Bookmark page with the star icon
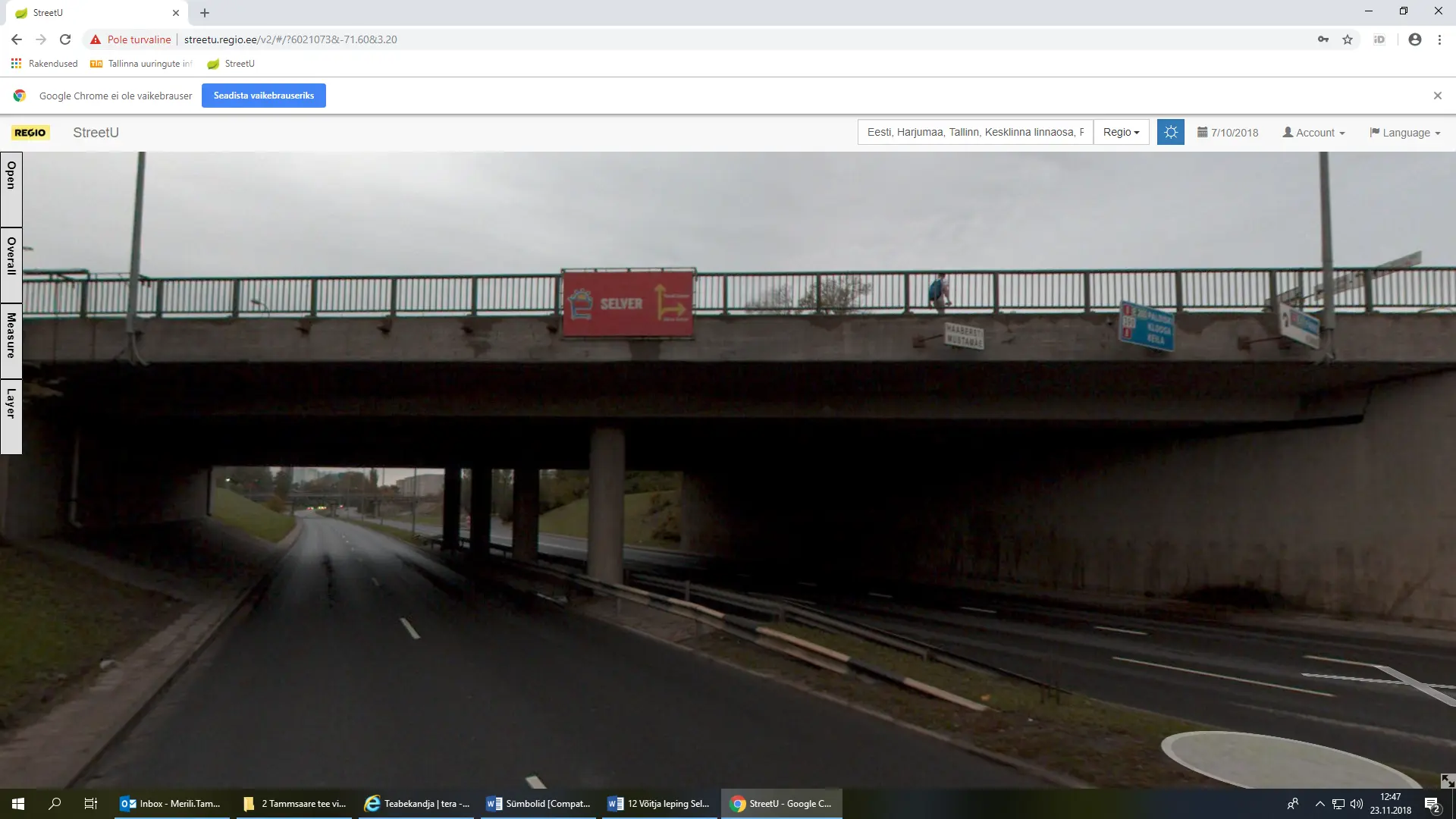The width and height of the screenshot is (1456, 819). pos(1348,39)
